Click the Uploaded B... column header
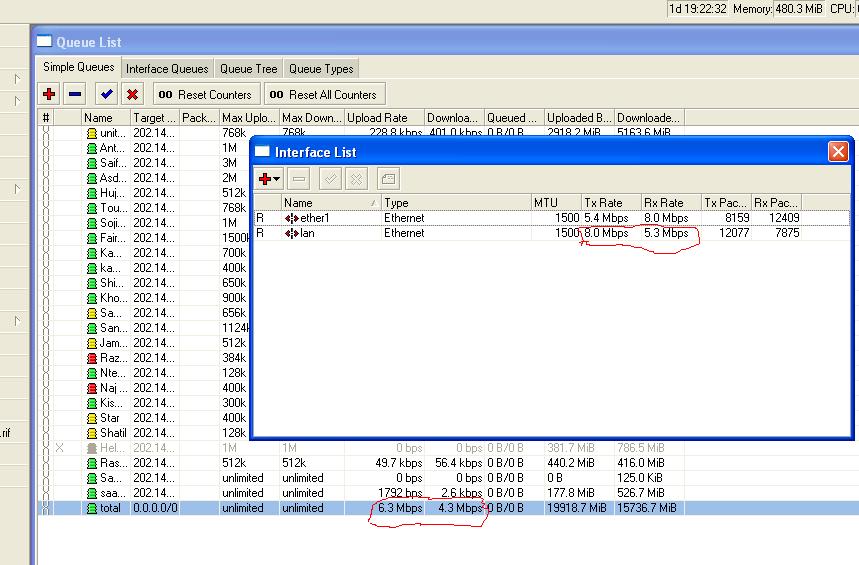The image size is (859, 565). coord(580,118)
